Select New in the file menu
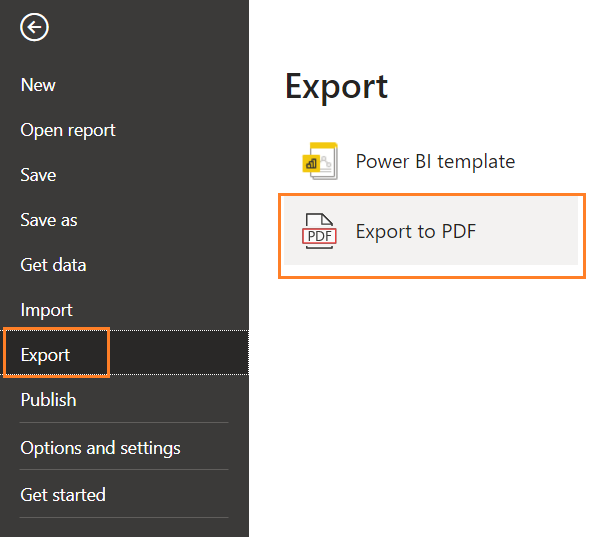 click(x=38, y=85)
